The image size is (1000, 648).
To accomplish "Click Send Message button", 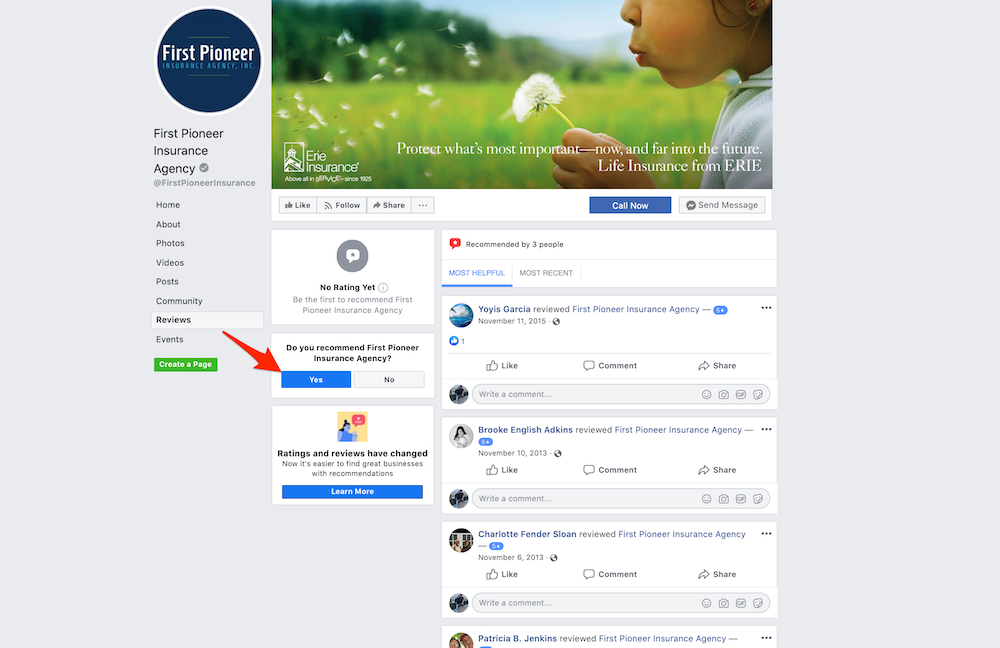I will (722, 205).
